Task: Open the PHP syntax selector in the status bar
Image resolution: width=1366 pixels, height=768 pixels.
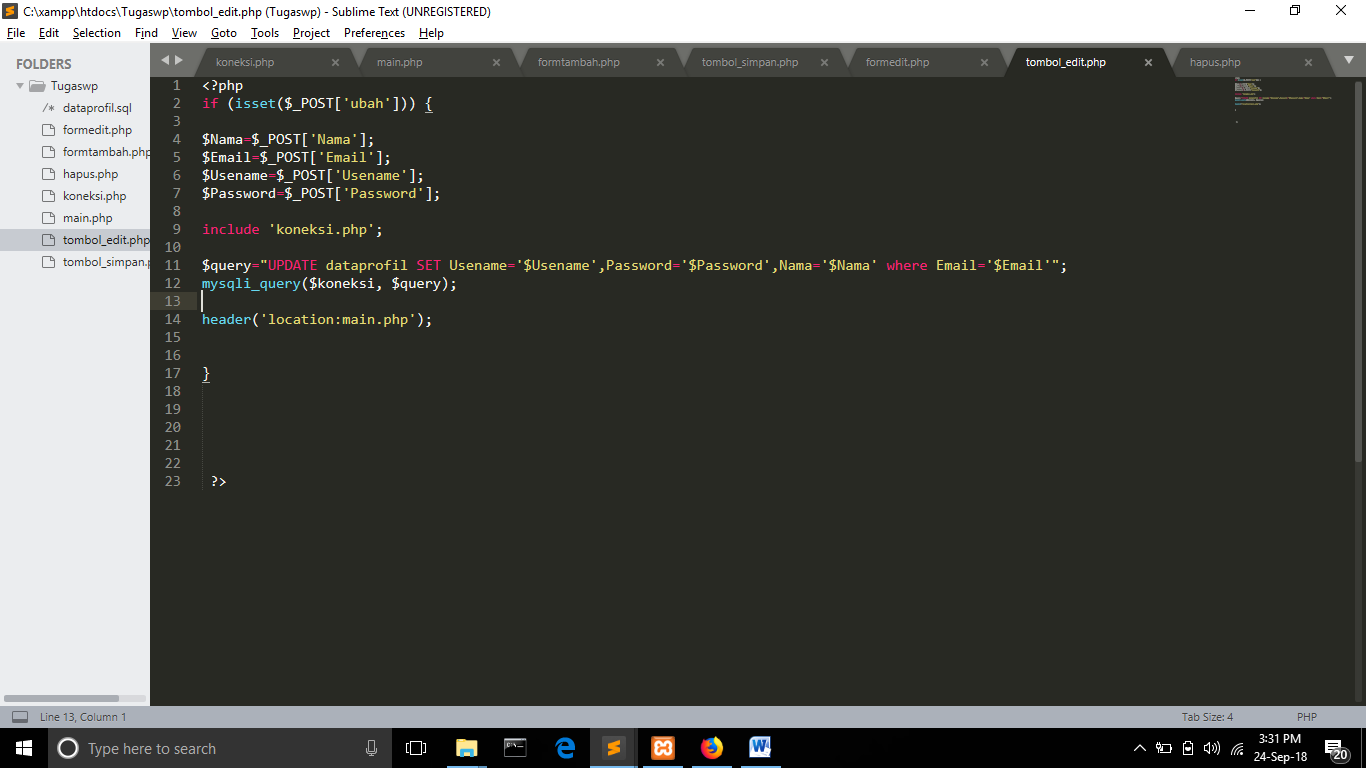Action: [x=1306, y=716]
